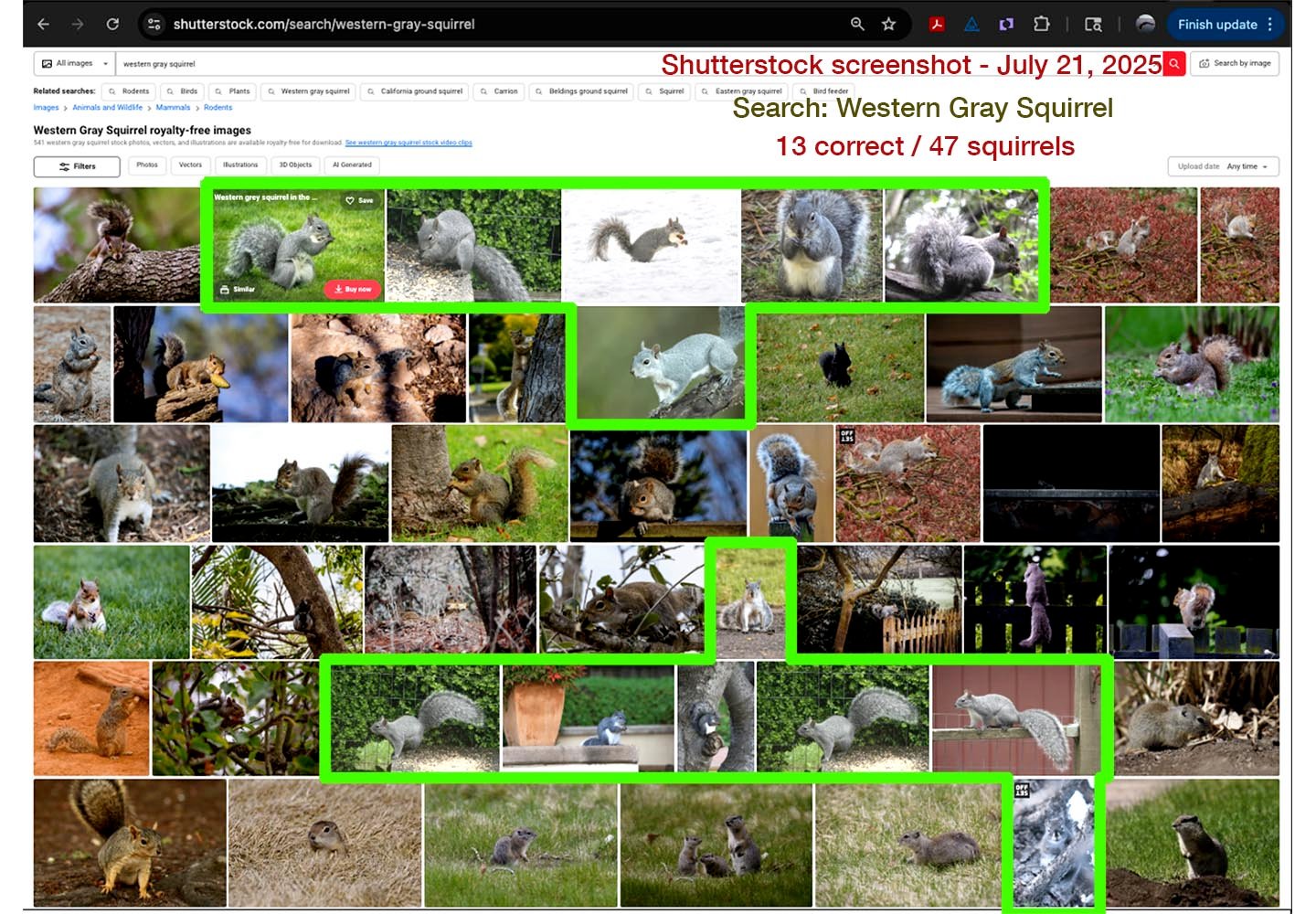Bookmark page with the star icon

pyautogui.click(x=888, y=25)
